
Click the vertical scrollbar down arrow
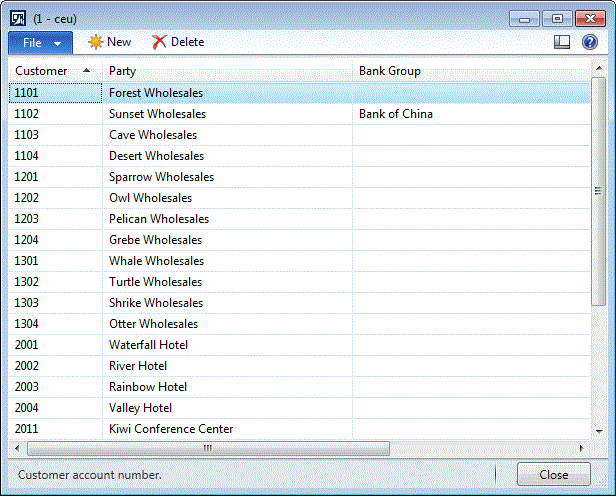[598, 431]
